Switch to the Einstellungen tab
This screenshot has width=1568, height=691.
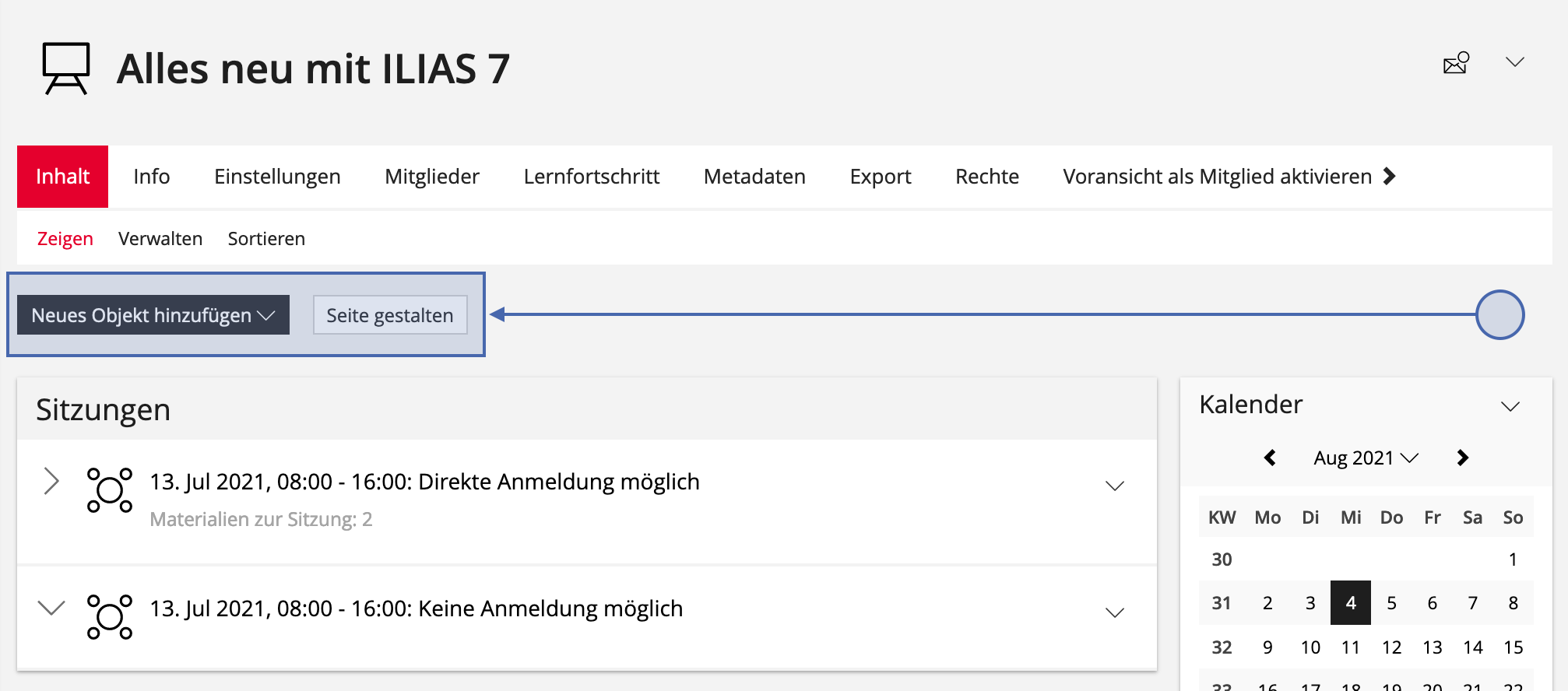(277, 177)
